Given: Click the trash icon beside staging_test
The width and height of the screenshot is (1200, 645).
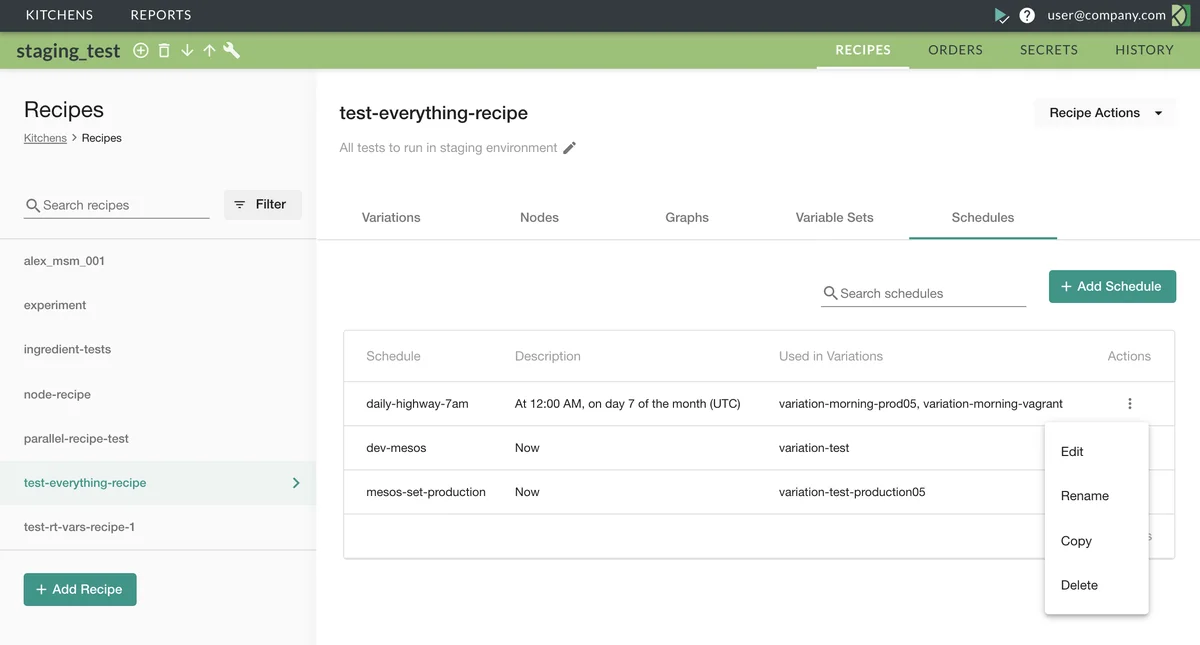Looking at the screenshot, I should click(x=164, y=50).
